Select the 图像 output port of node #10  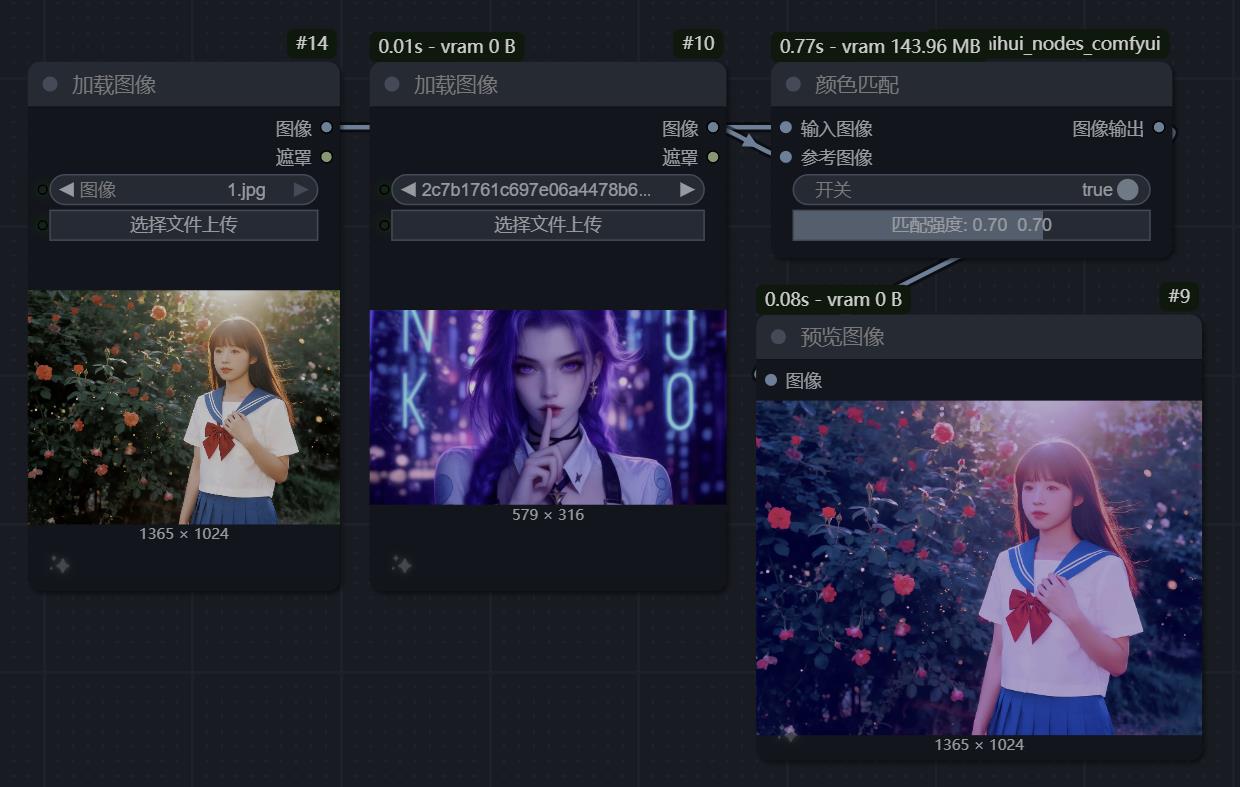click(713, 128)
